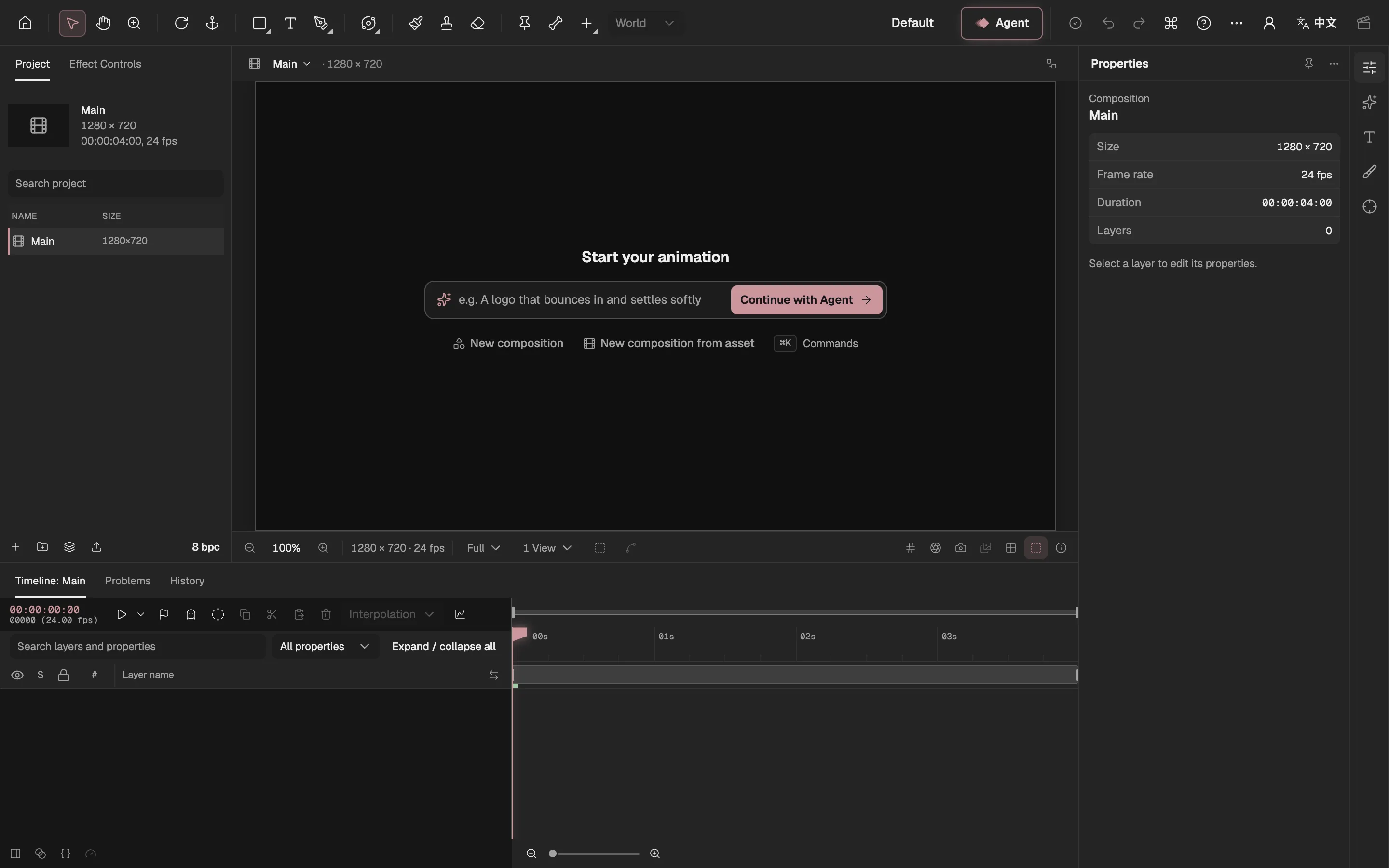Toggle the safe-area guides button
The image size is (1389, 868).
[x=1036, y=548]
